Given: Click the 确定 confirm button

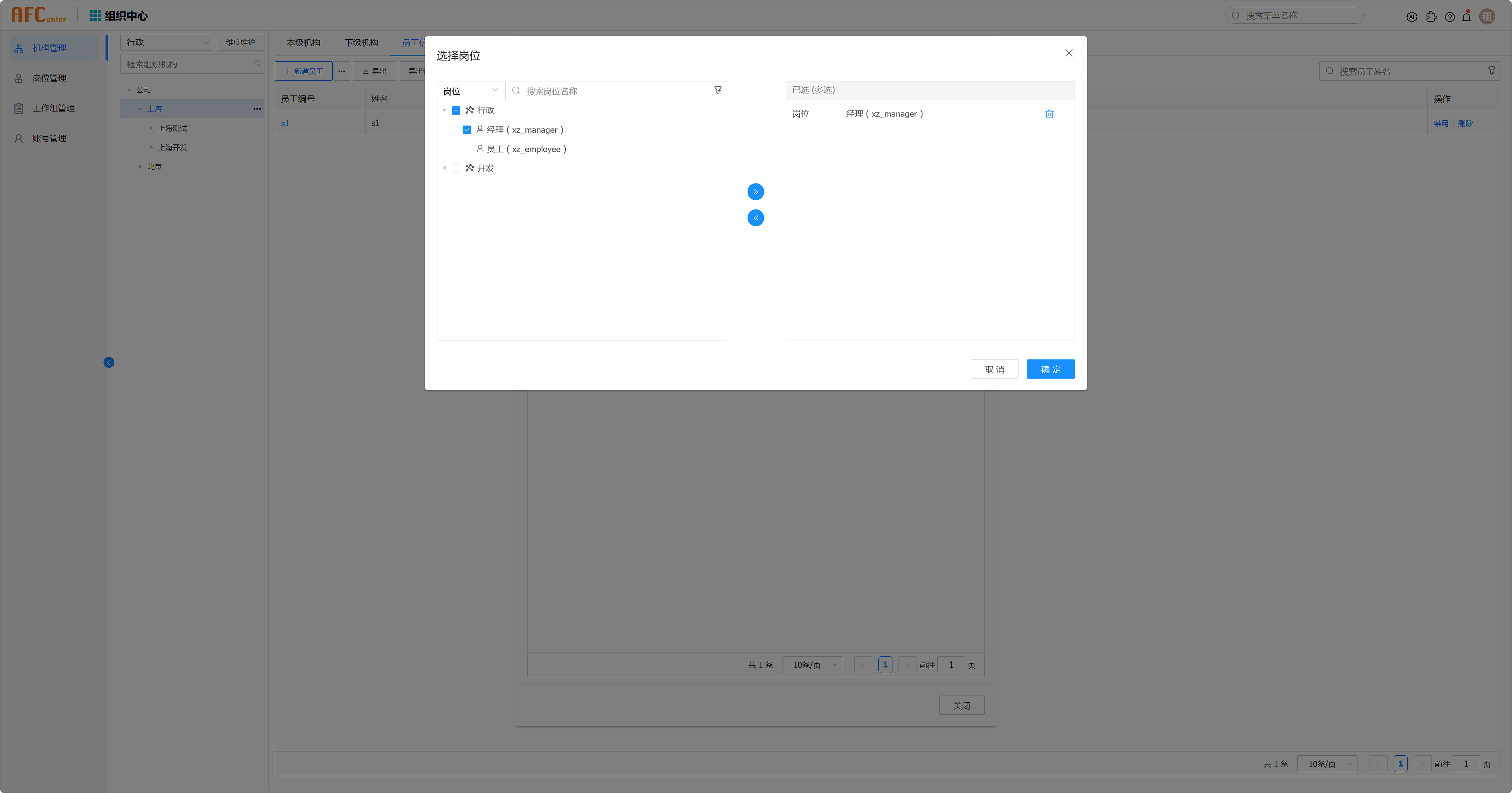Looking at the screenshot, I should pyautogui.click(x=1050, y=369).
